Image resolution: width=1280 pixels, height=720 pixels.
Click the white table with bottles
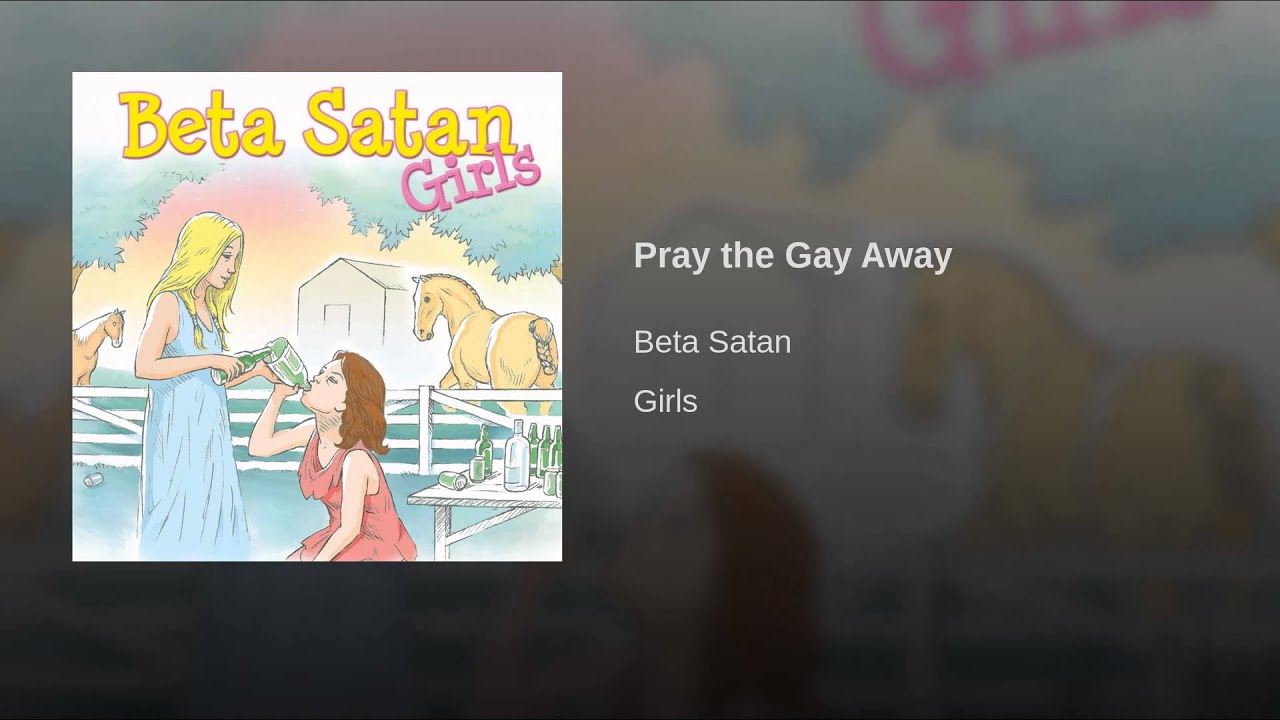tap(486, 510)
